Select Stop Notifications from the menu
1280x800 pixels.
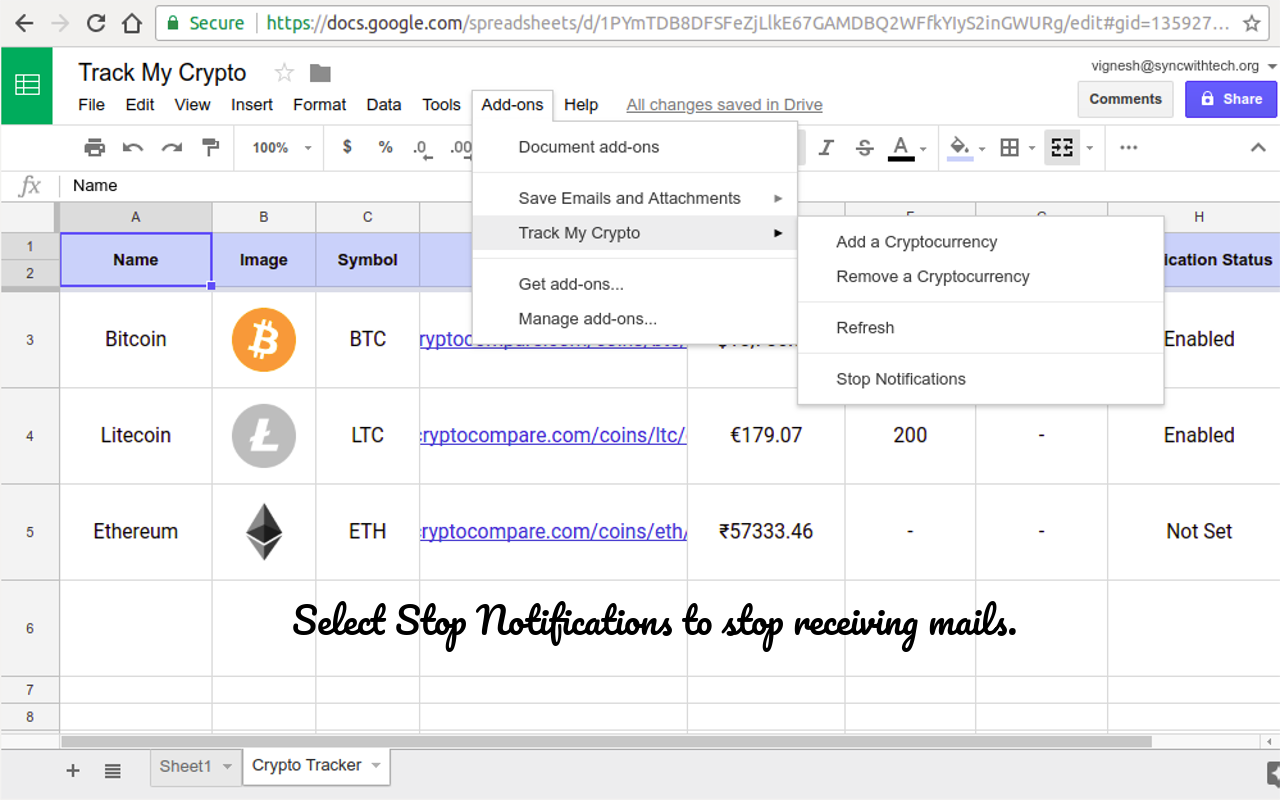click(x=900, y=379)
